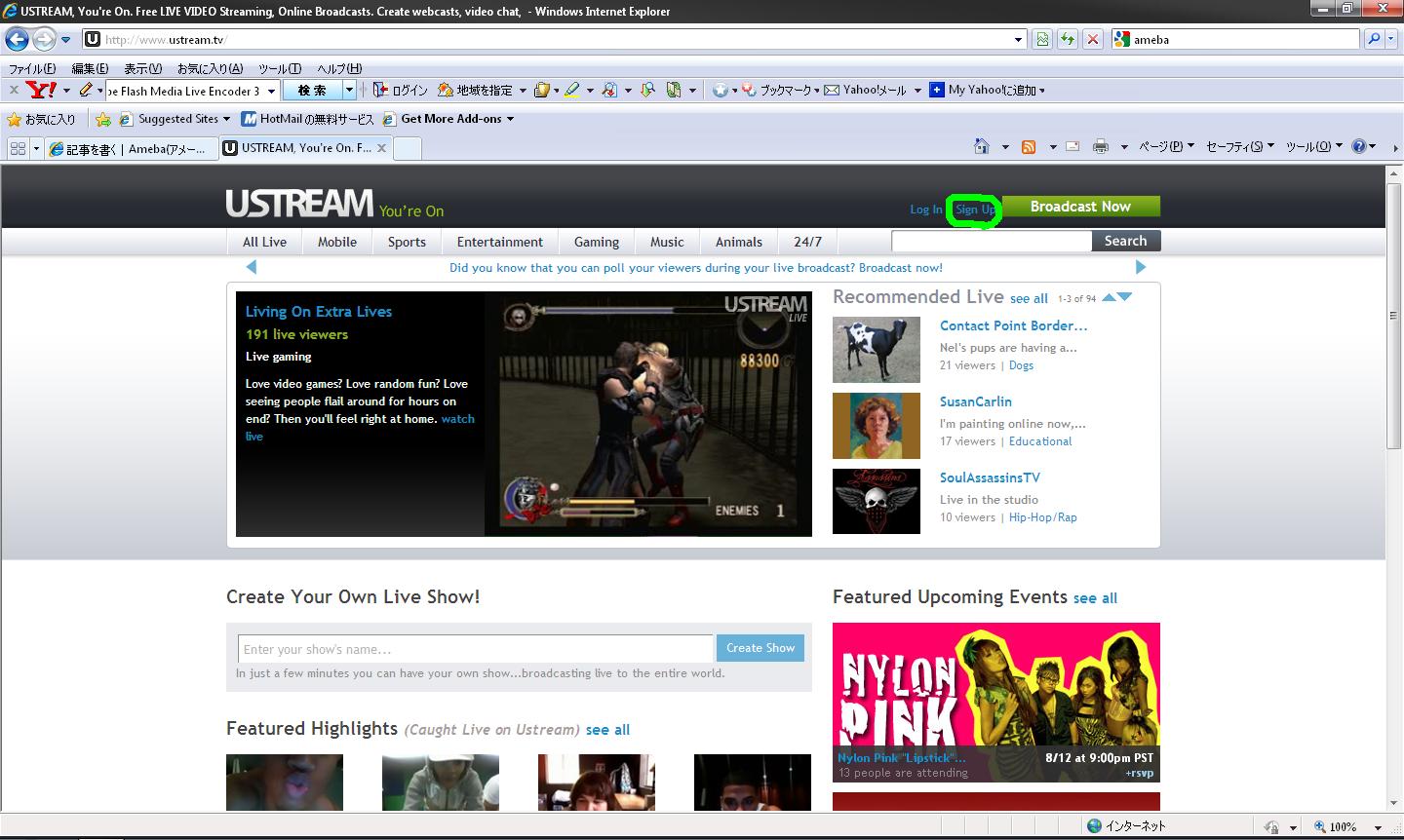Click the Enter your show's name field

click(475, 649)
